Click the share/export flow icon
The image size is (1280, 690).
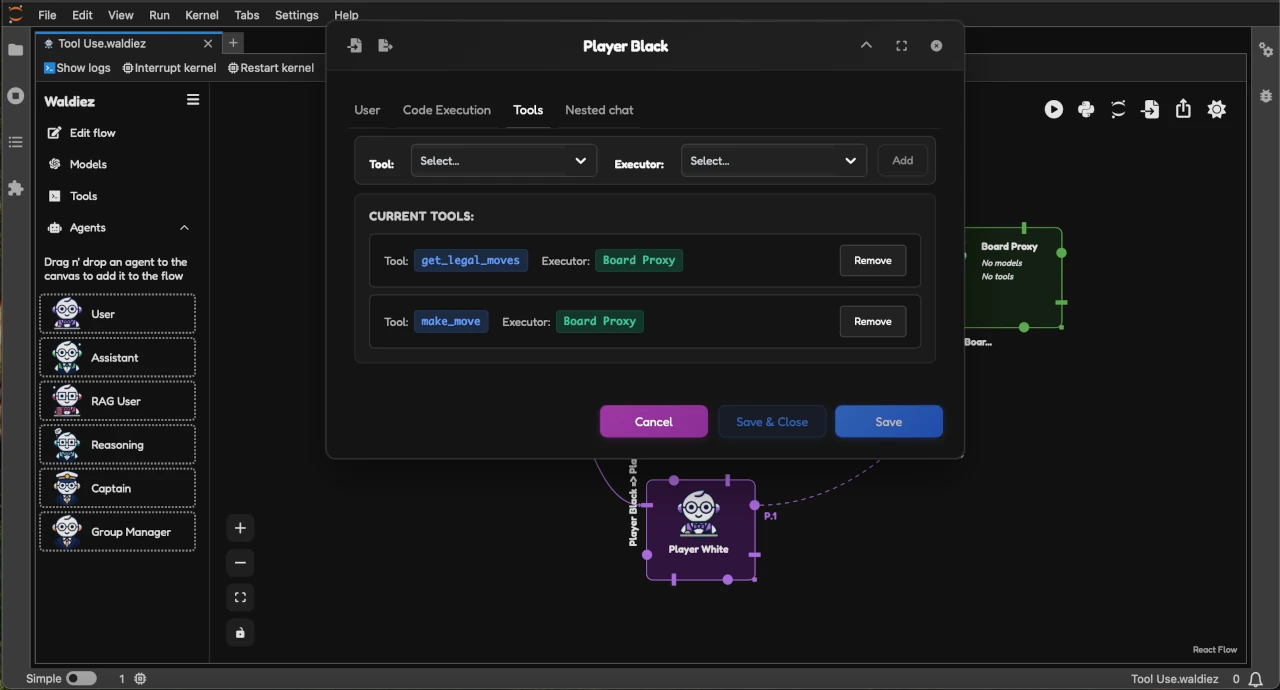1183,110
